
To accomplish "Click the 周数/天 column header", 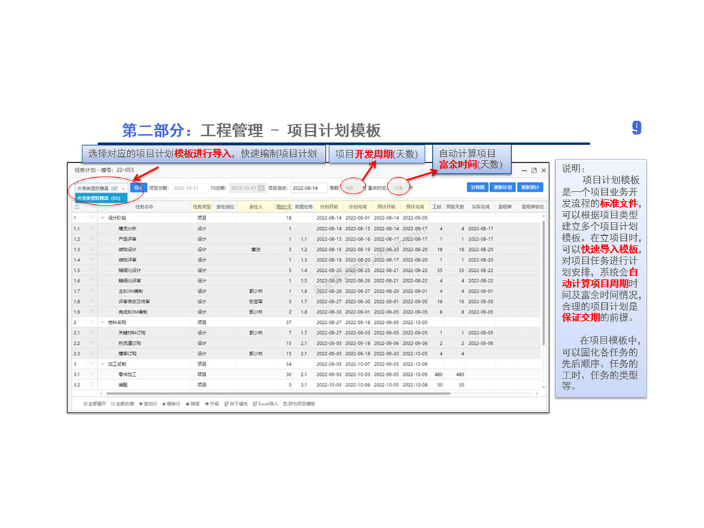I will click(x=283, y=207).
